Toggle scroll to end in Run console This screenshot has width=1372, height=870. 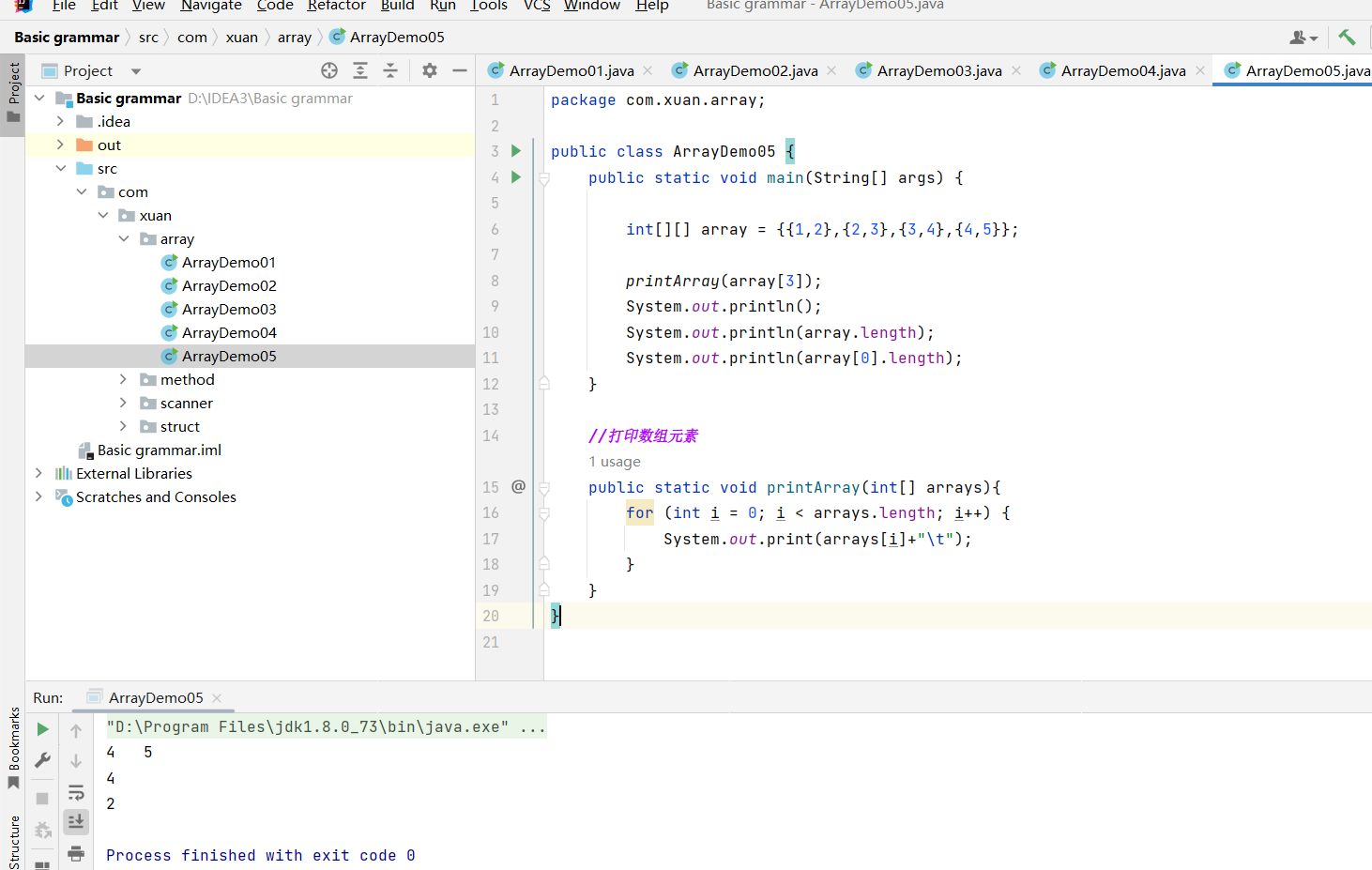pyautogui.click(x=76, y=822)
